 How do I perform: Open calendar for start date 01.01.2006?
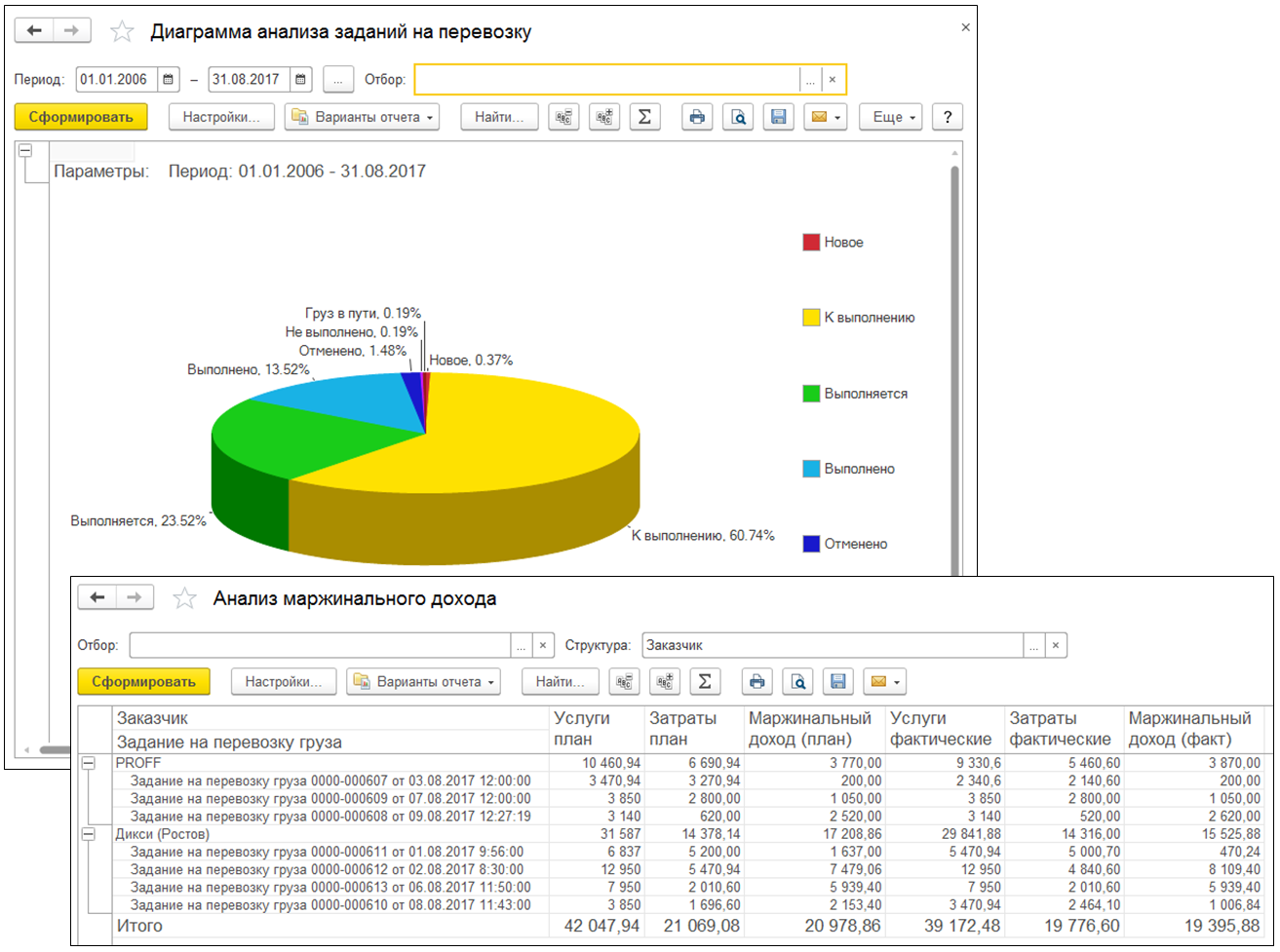(169, 79)
